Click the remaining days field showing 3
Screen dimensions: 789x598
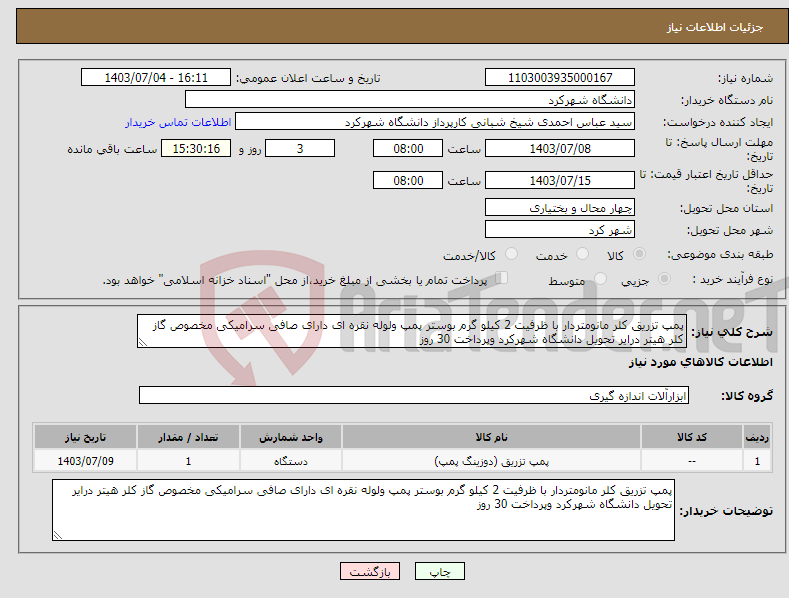pos(300,148)
